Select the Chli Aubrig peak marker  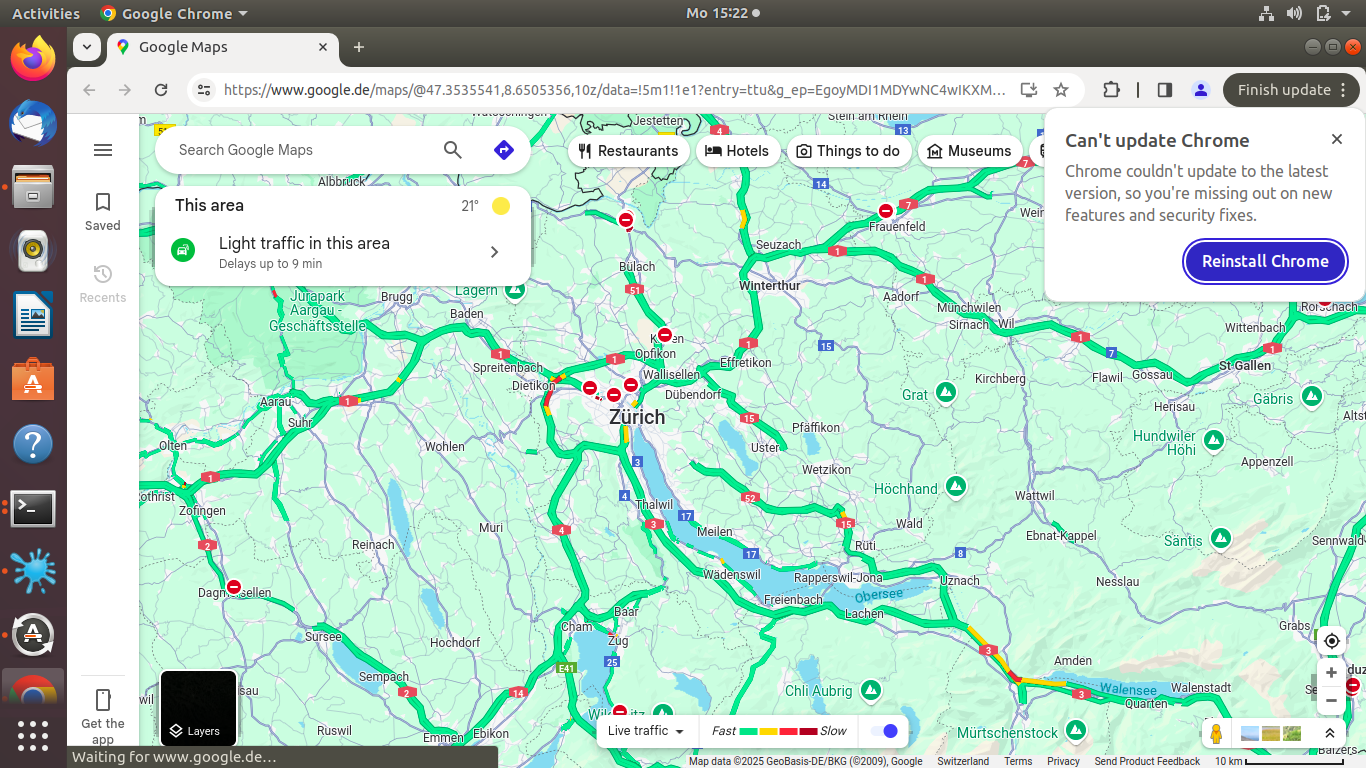click(871, 690)
